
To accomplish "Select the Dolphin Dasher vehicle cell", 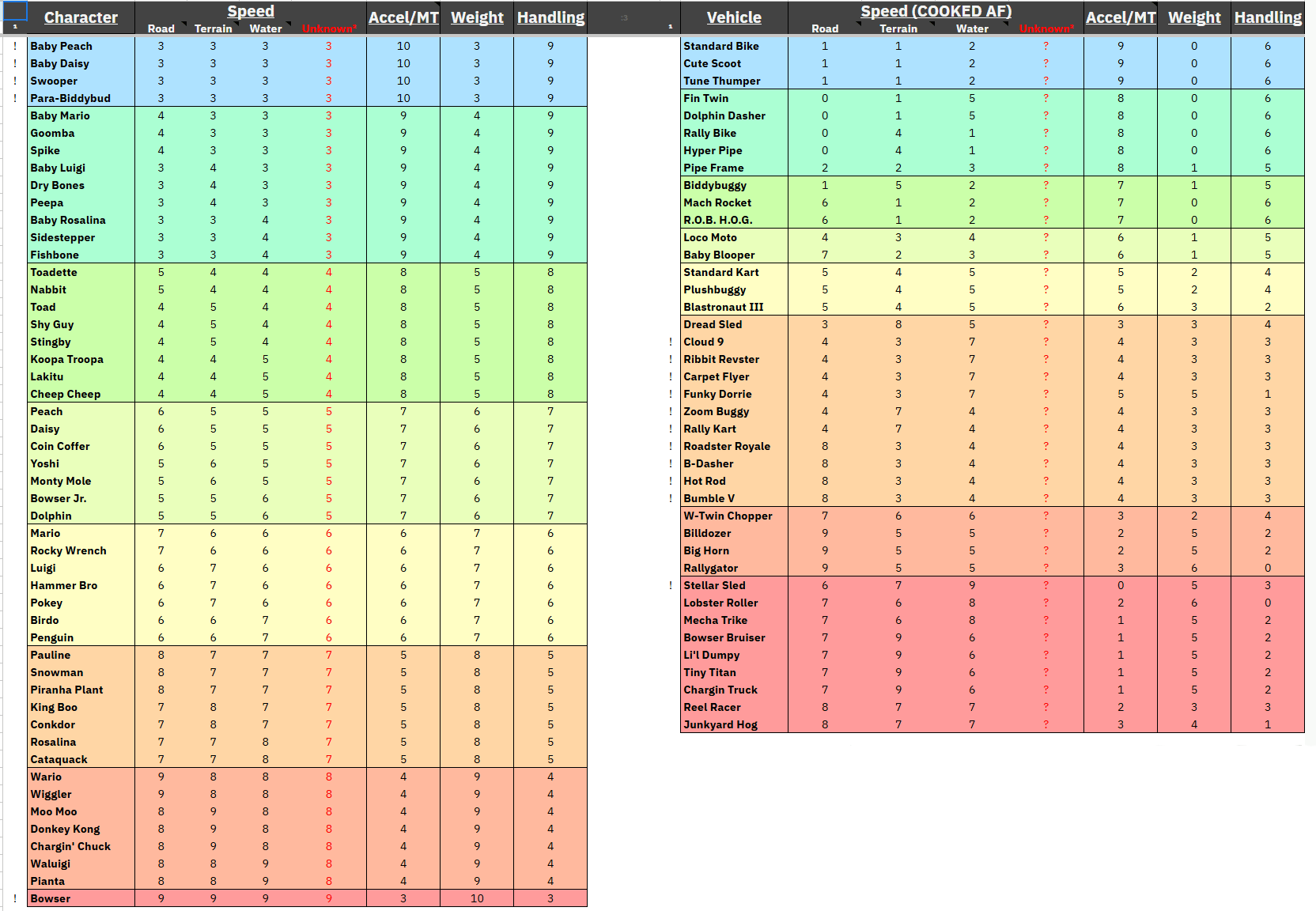I will click(x=734, y=115).
